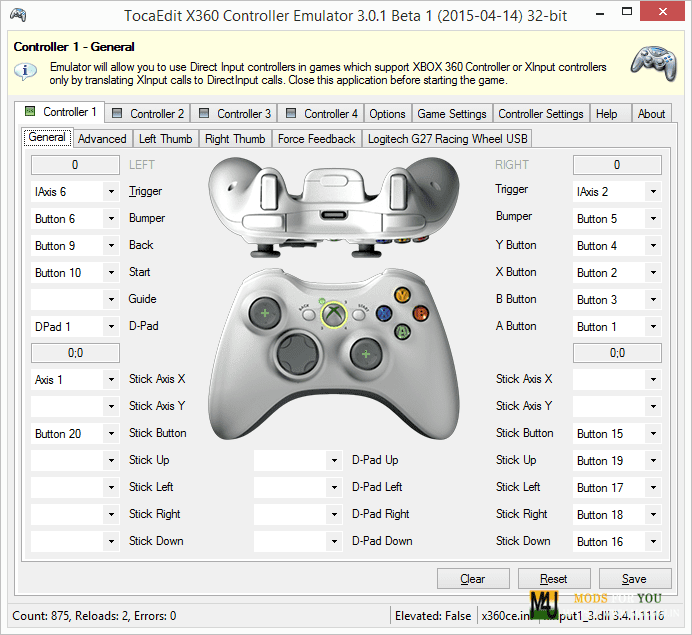The width and height of the screenshot is (692, 635).
Task: Switch to the Controller 2 tab
Action: (x=148, y=113)
